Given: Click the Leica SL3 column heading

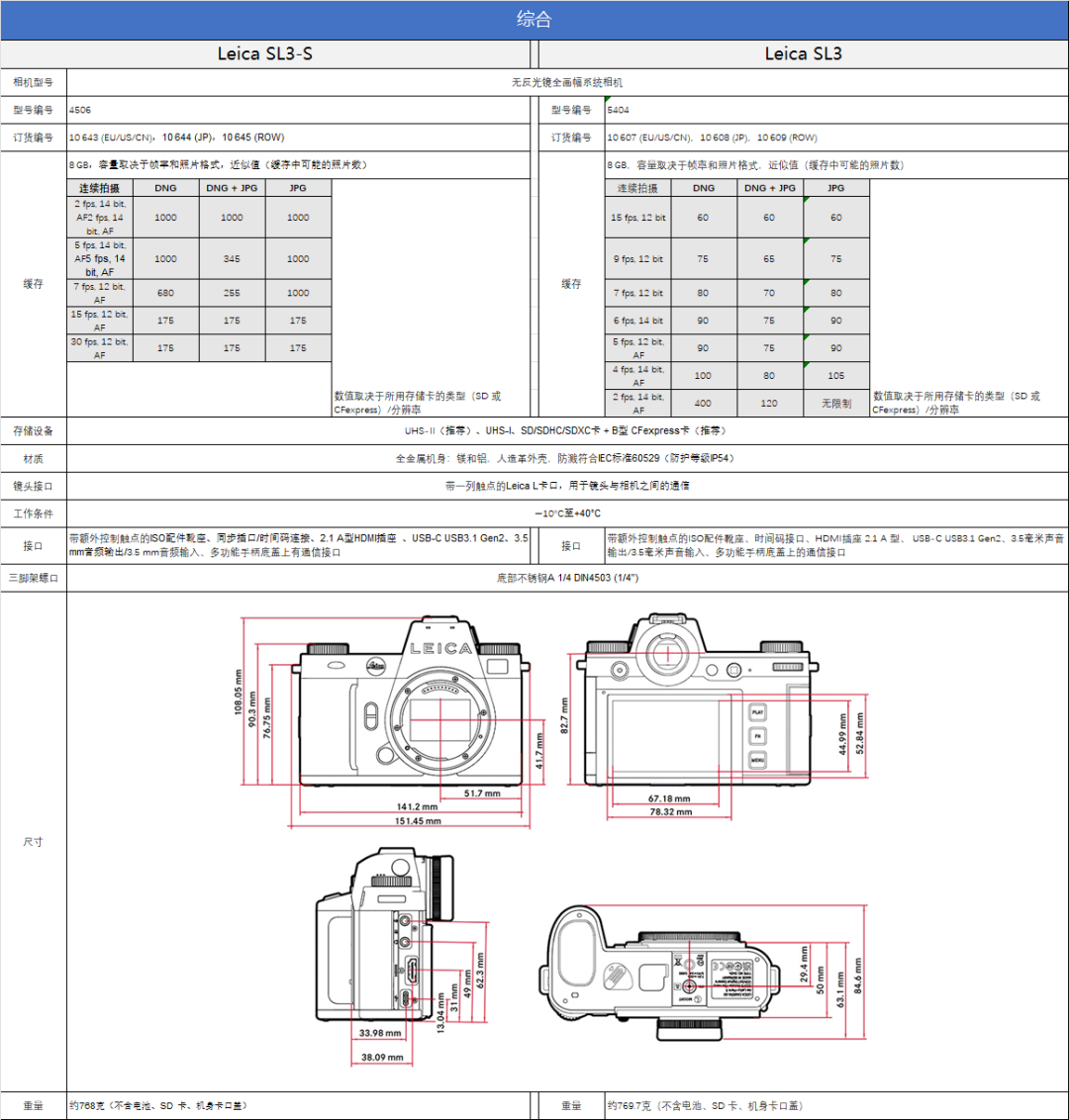Looking at the screenshot, I should 803,54.
